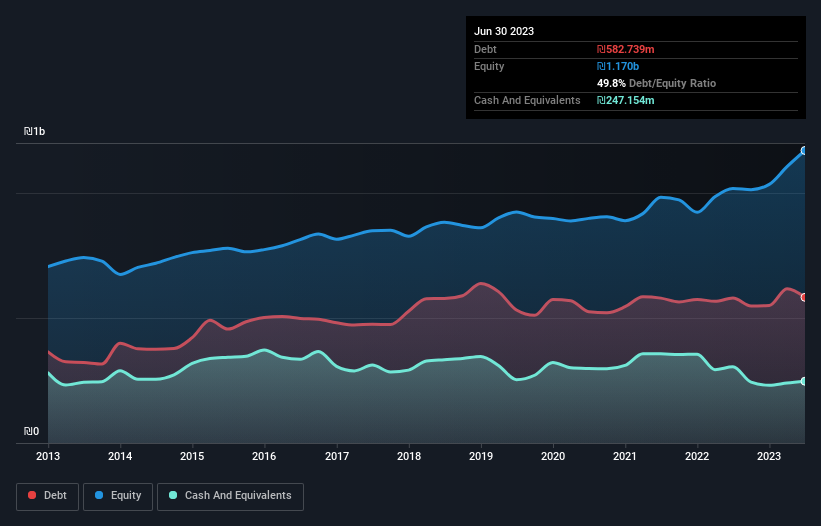Toggle Cash And Equivalents legend button
821x526 pixels.
click(230, 496)
